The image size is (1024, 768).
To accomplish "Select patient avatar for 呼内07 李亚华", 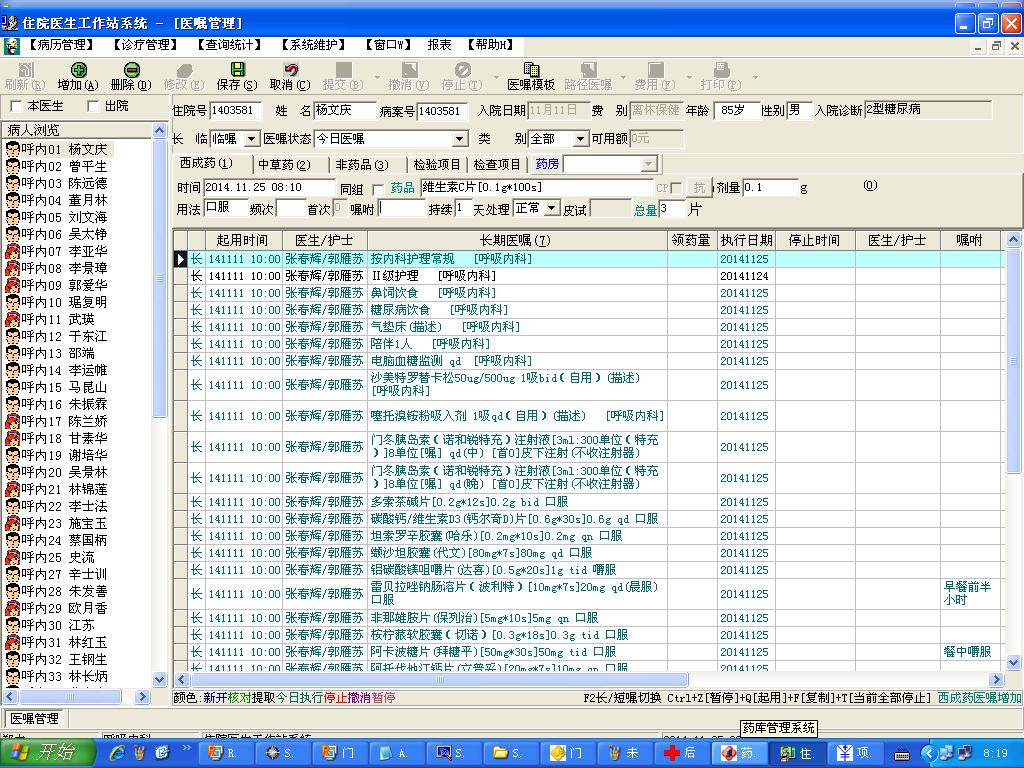I will pyautogui.click(x=12, y=251).
